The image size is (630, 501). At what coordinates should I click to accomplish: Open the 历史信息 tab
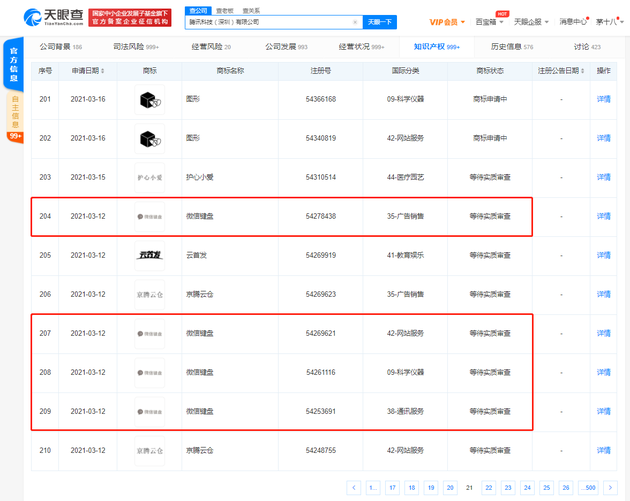tap(511, 47)
